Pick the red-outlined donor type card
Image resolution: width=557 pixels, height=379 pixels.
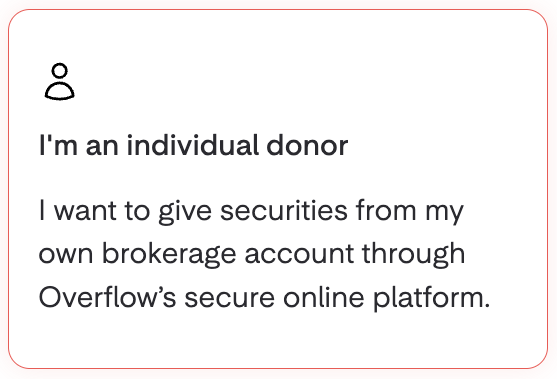pos(278,189)
